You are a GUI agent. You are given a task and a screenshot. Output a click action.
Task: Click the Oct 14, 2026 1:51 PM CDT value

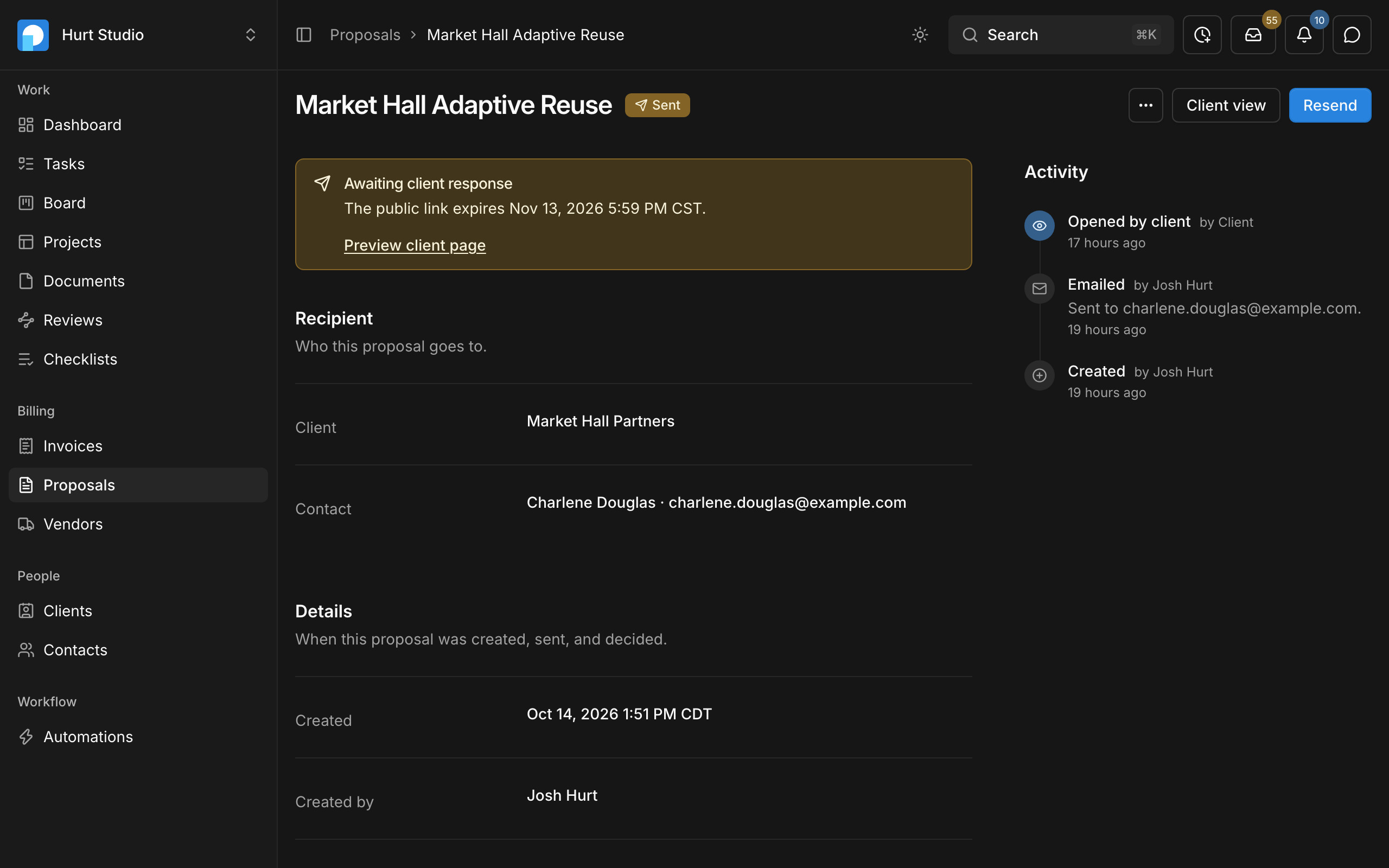619,714
